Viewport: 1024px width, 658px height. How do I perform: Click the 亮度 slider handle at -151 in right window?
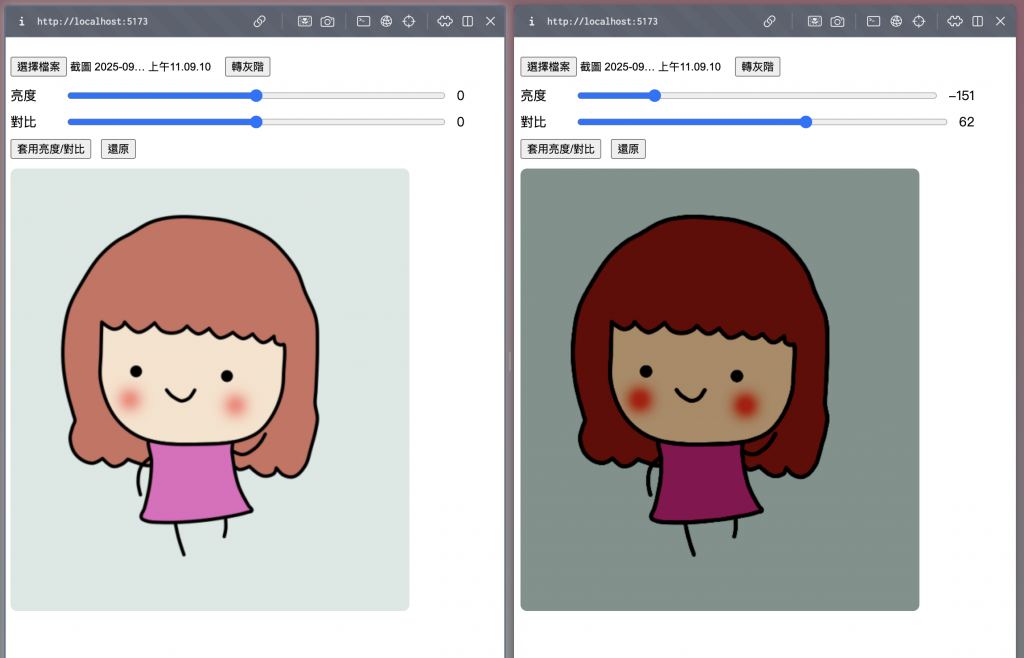coord(655,96)
